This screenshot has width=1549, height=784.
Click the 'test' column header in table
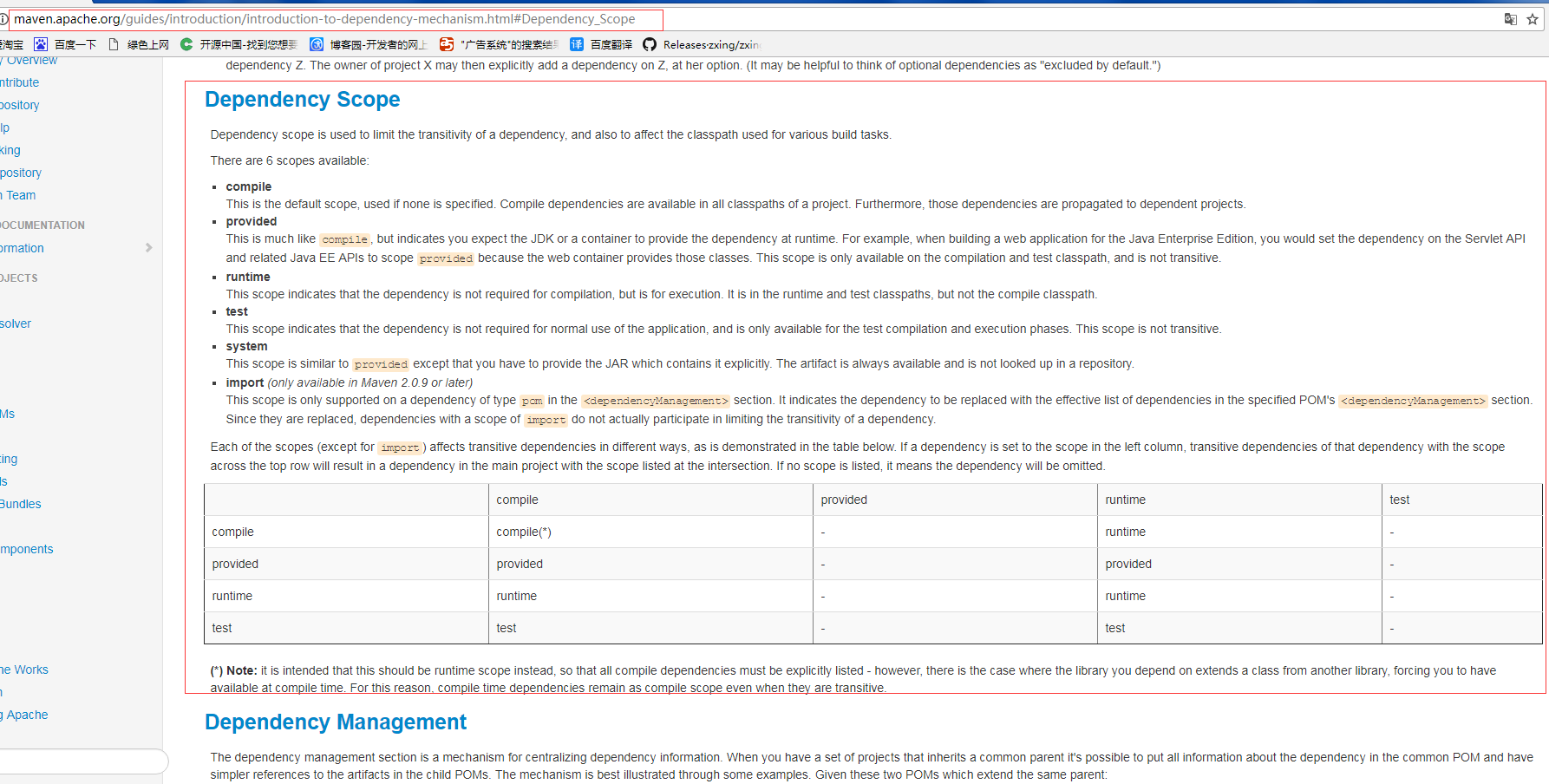pyautogui.click(x=1462, y=500)
